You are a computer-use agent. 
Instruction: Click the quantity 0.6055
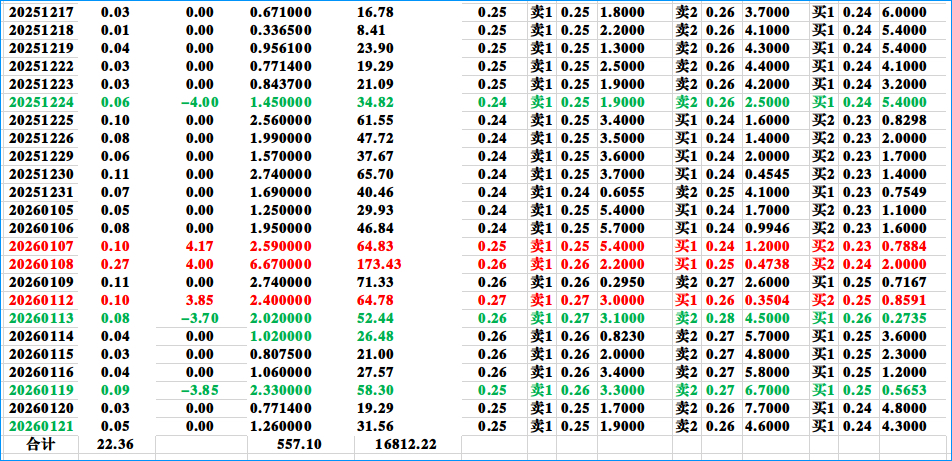[x=624, y=193]
